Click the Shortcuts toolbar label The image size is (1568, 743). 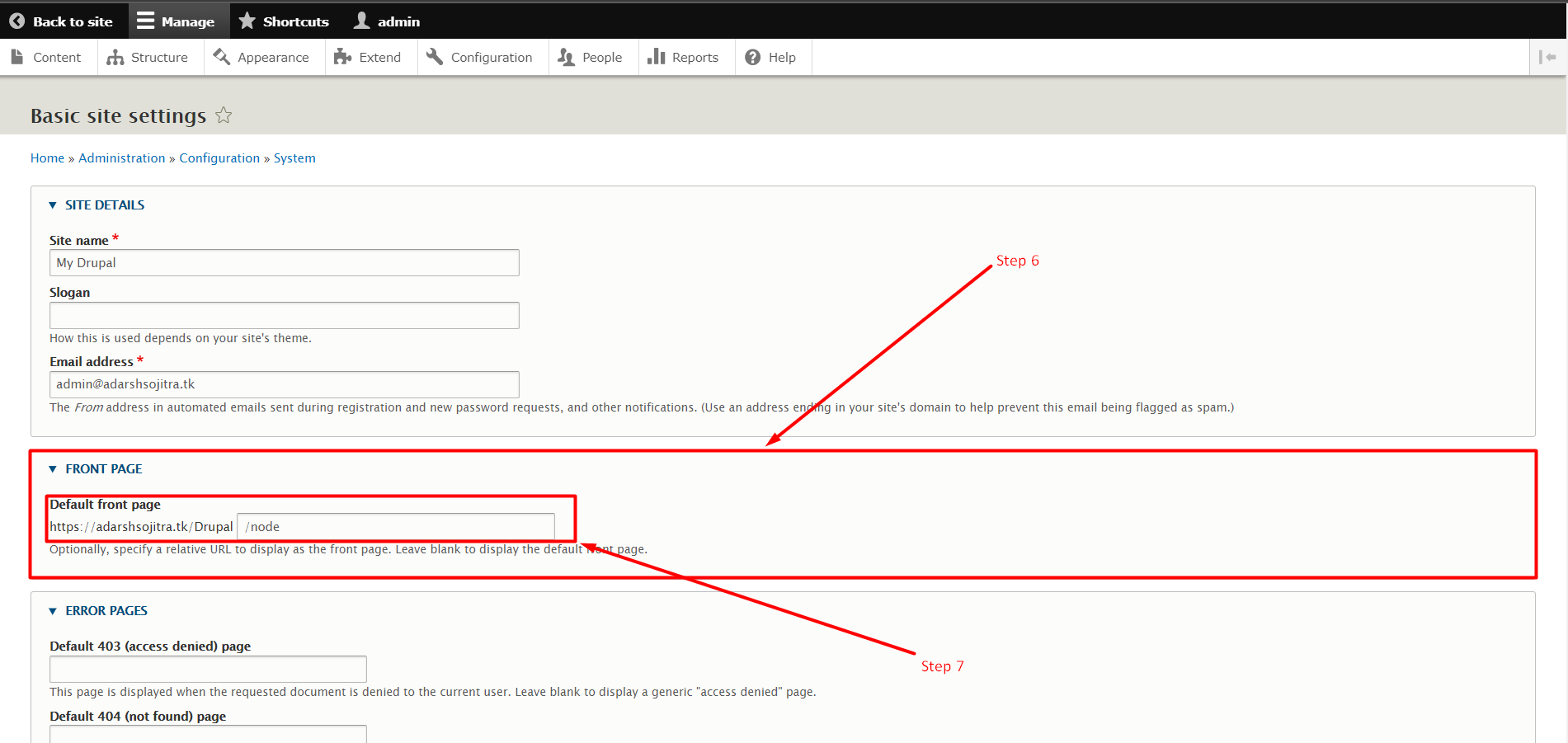click(x=295, y=21)
